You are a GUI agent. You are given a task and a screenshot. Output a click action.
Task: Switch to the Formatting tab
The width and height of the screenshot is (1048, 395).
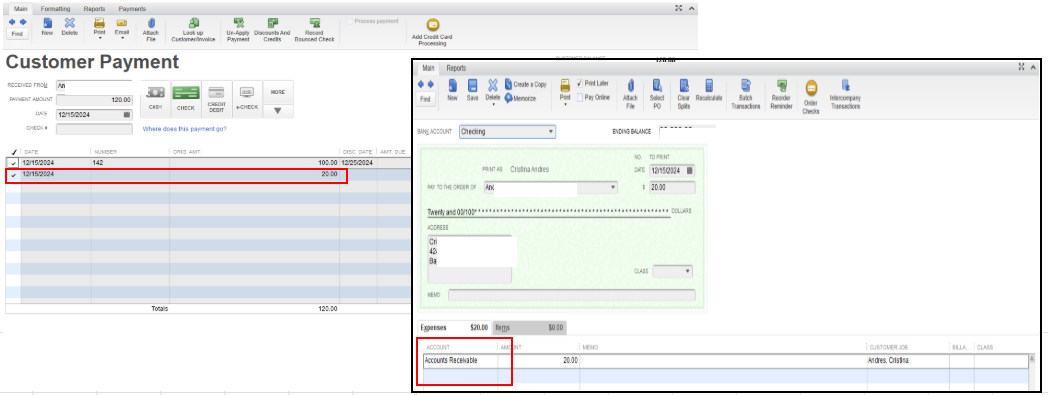[55, 9]
